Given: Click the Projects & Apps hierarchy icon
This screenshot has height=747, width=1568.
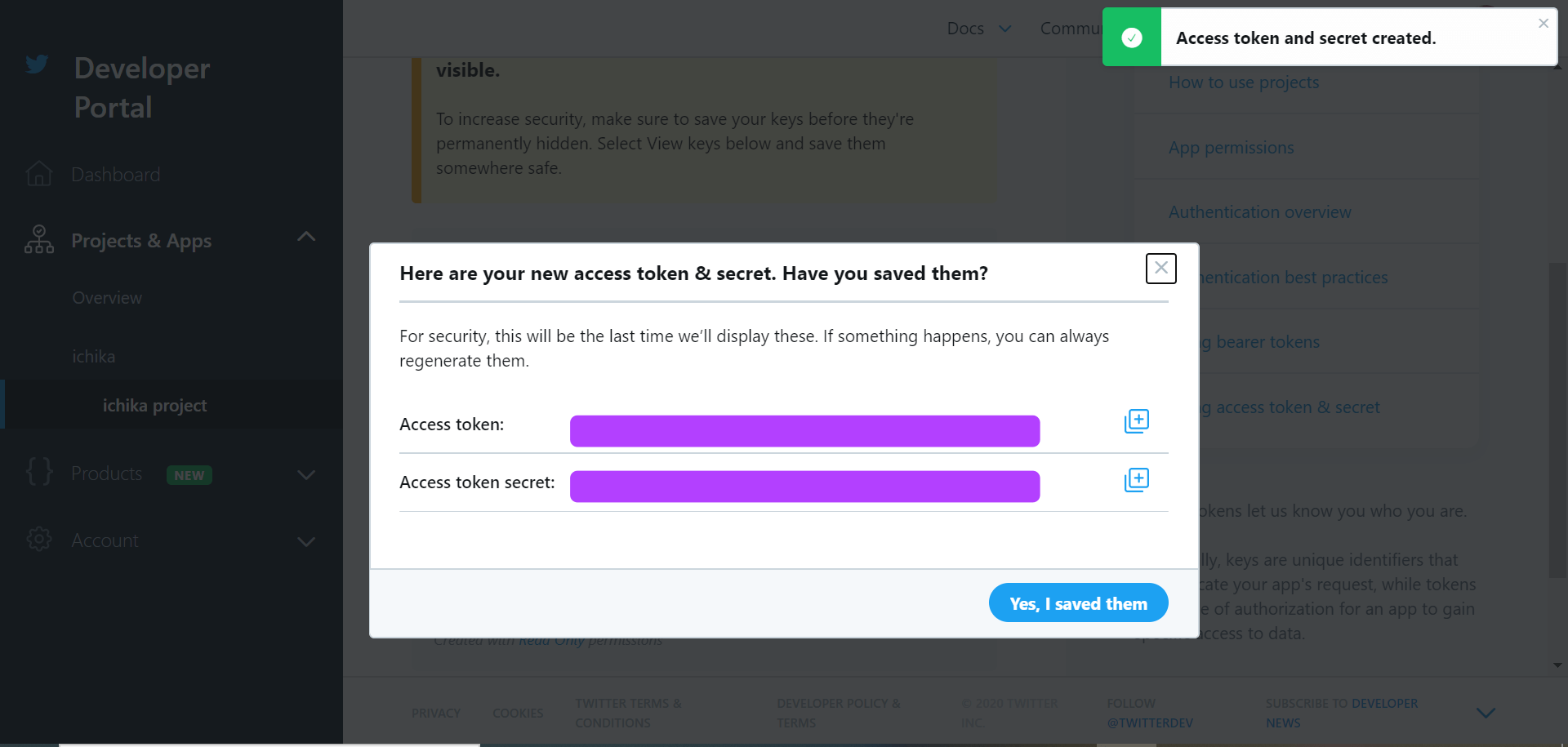Looking at the screenshot, I should pos(38,240).
